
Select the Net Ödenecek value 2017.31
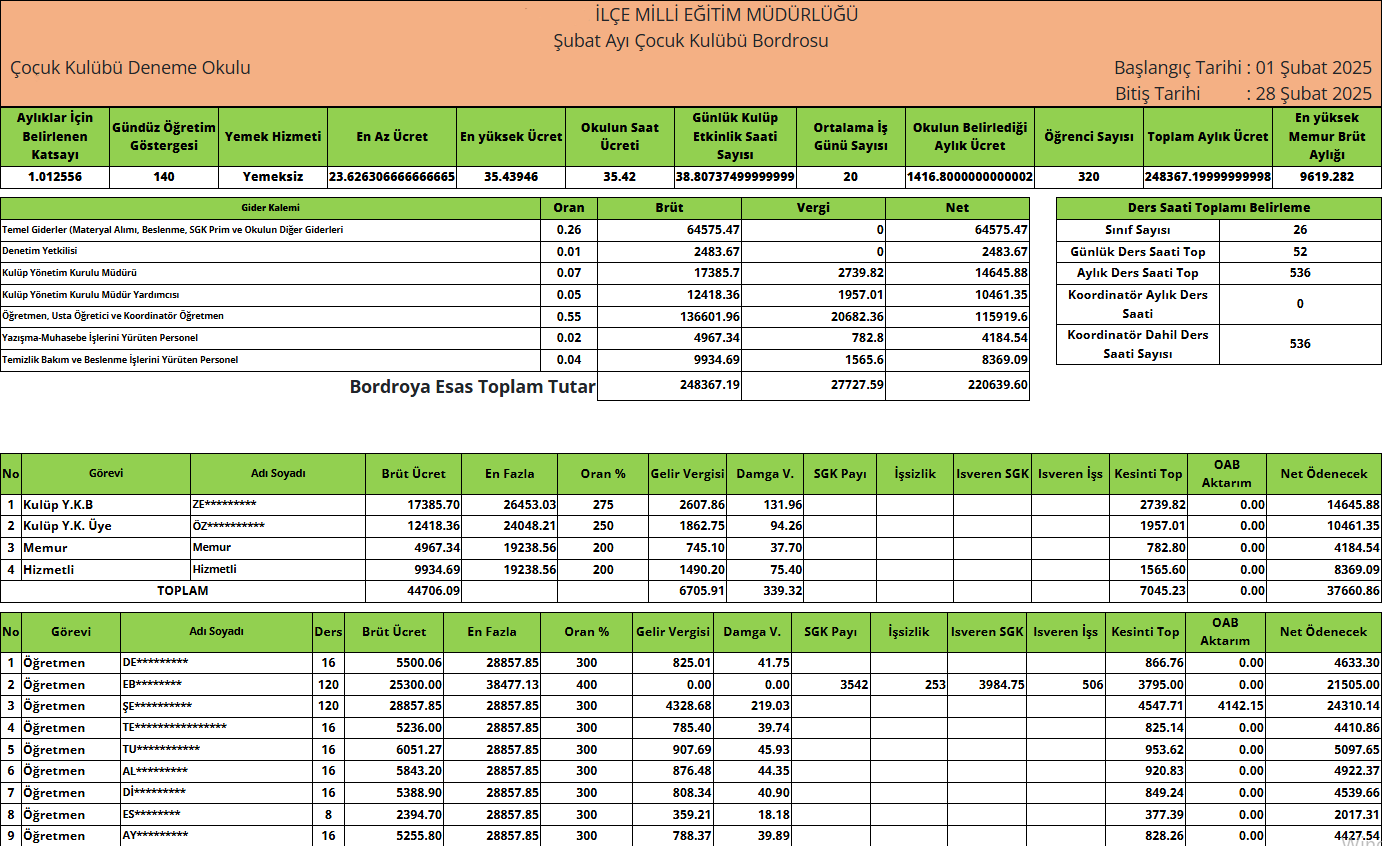point(1356,815)
